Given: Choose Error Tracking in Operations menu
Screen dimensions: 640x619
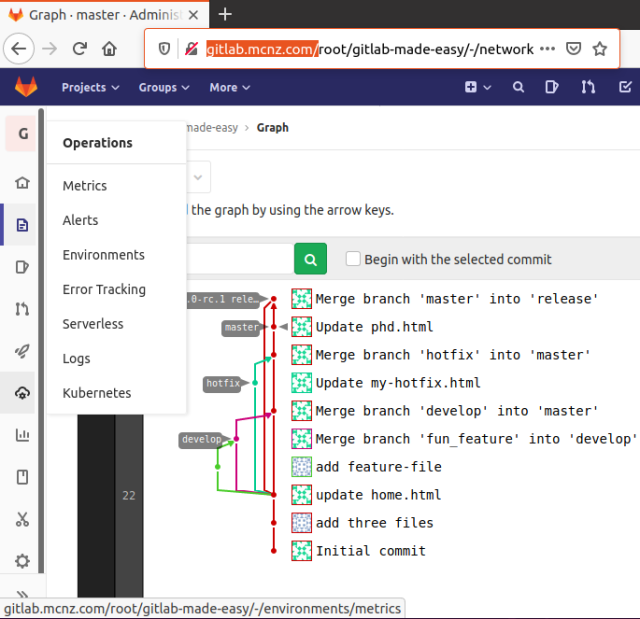Looking at the screenshot, I should point(104,289).
